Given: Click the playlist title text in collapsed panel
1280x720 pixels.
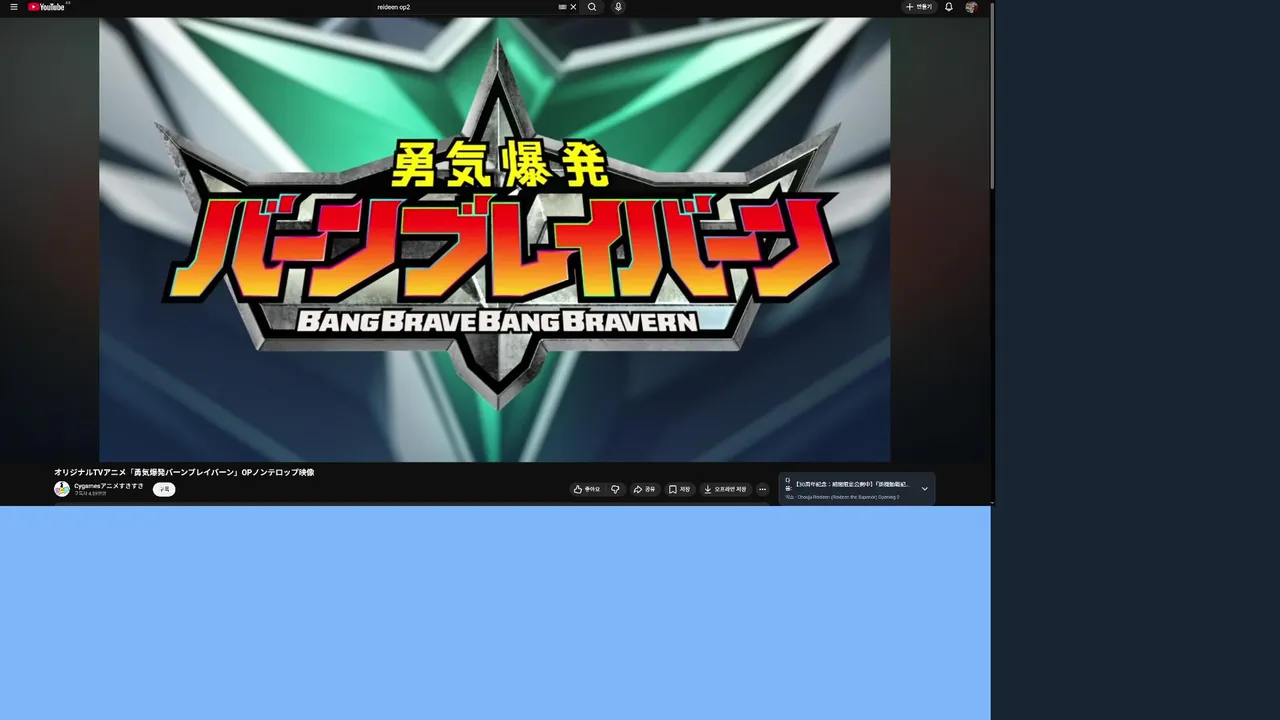Looking at the screenshot, I should [x=852, y=484].
